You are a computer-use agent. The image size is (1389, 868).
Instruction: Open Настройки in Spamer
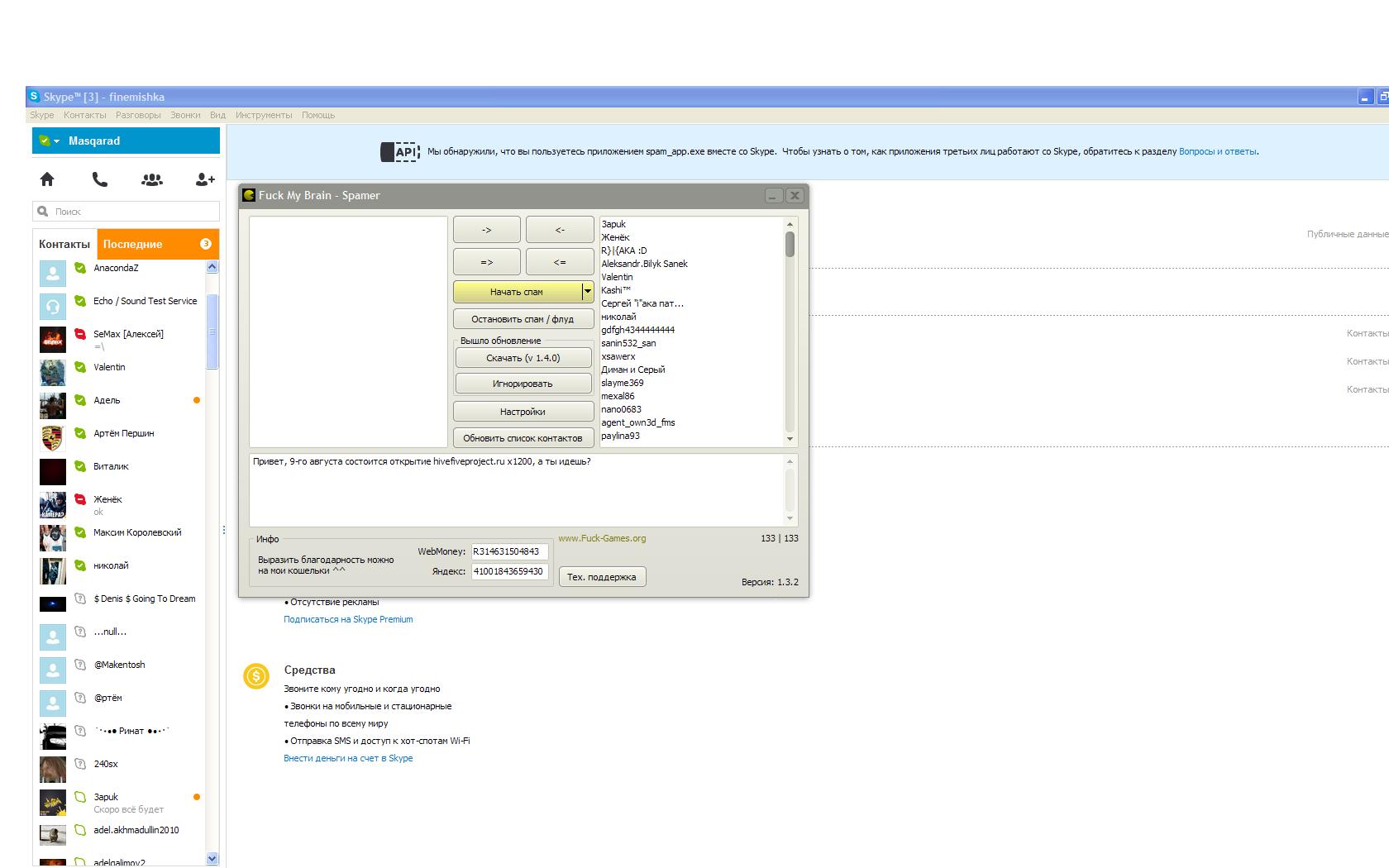(x=523, y=412)
